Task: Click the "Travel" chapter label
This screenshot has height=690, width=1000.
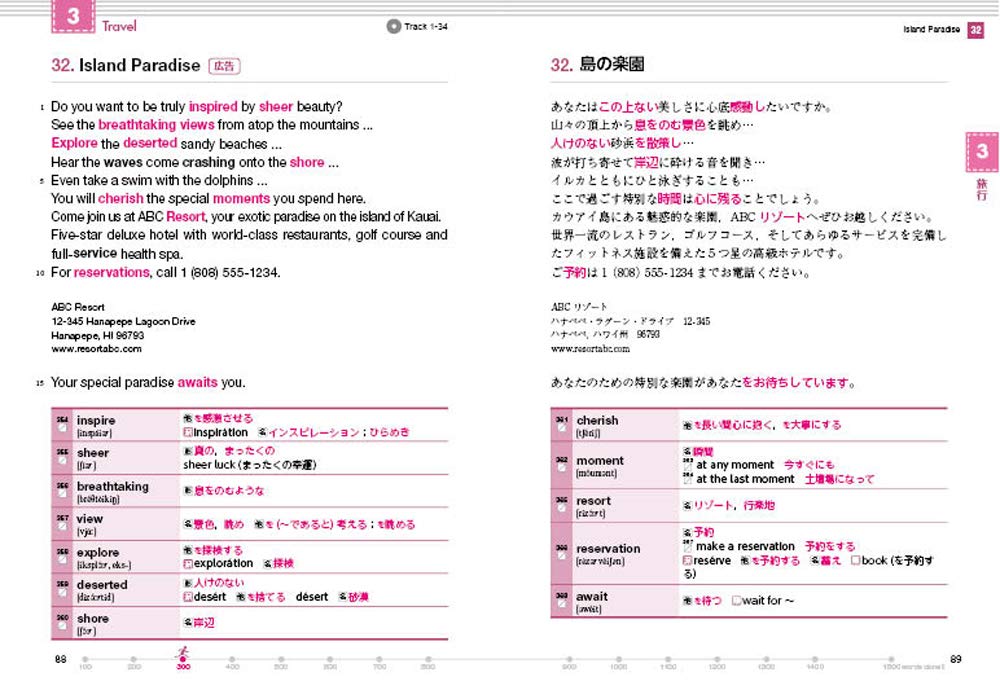Action: pos(119,26)
